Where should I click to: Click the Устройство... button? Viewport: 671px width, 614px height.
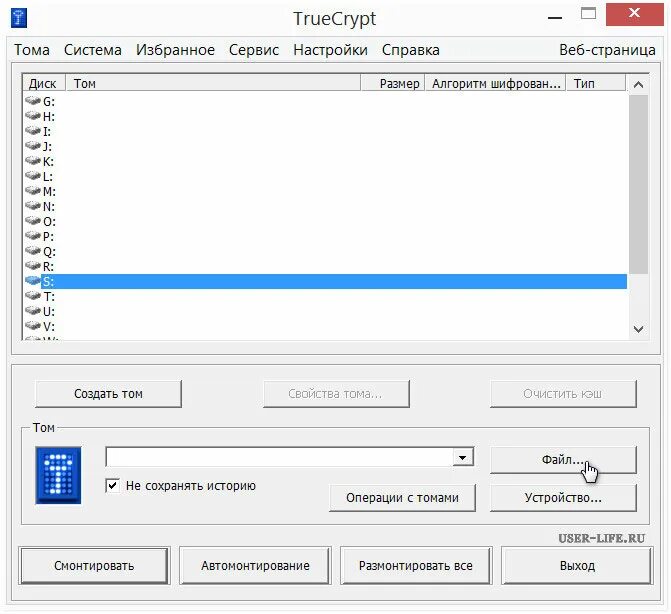(x=563, y=498)
